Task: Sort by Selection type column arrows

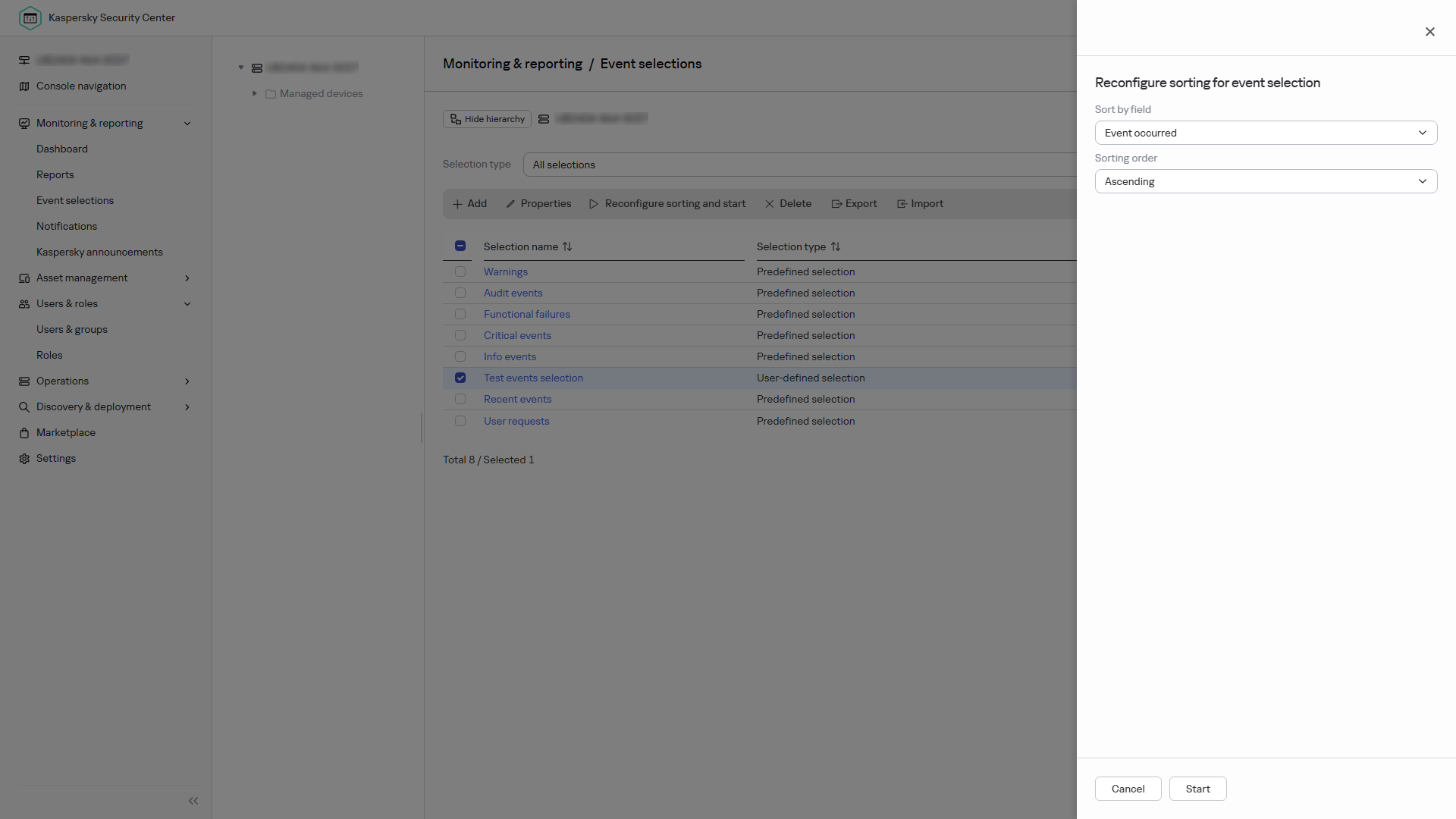Action: coord(836,246)
